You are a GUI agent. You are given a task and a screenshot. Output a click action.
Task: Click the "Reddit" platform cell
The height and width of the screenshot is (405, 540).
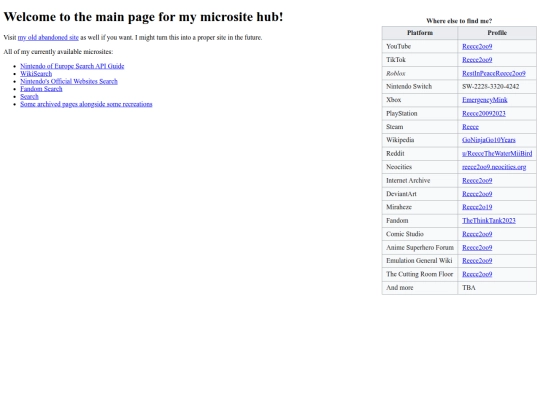[420, 153]
